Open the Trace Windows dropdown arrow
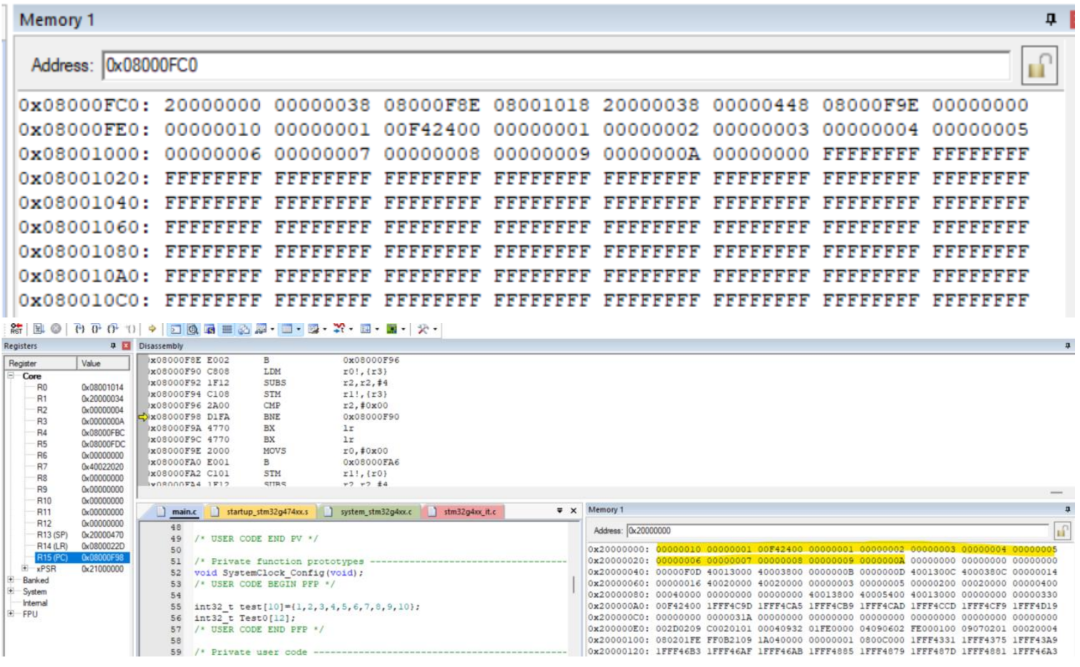1080x667 pixels. [377, 329]
